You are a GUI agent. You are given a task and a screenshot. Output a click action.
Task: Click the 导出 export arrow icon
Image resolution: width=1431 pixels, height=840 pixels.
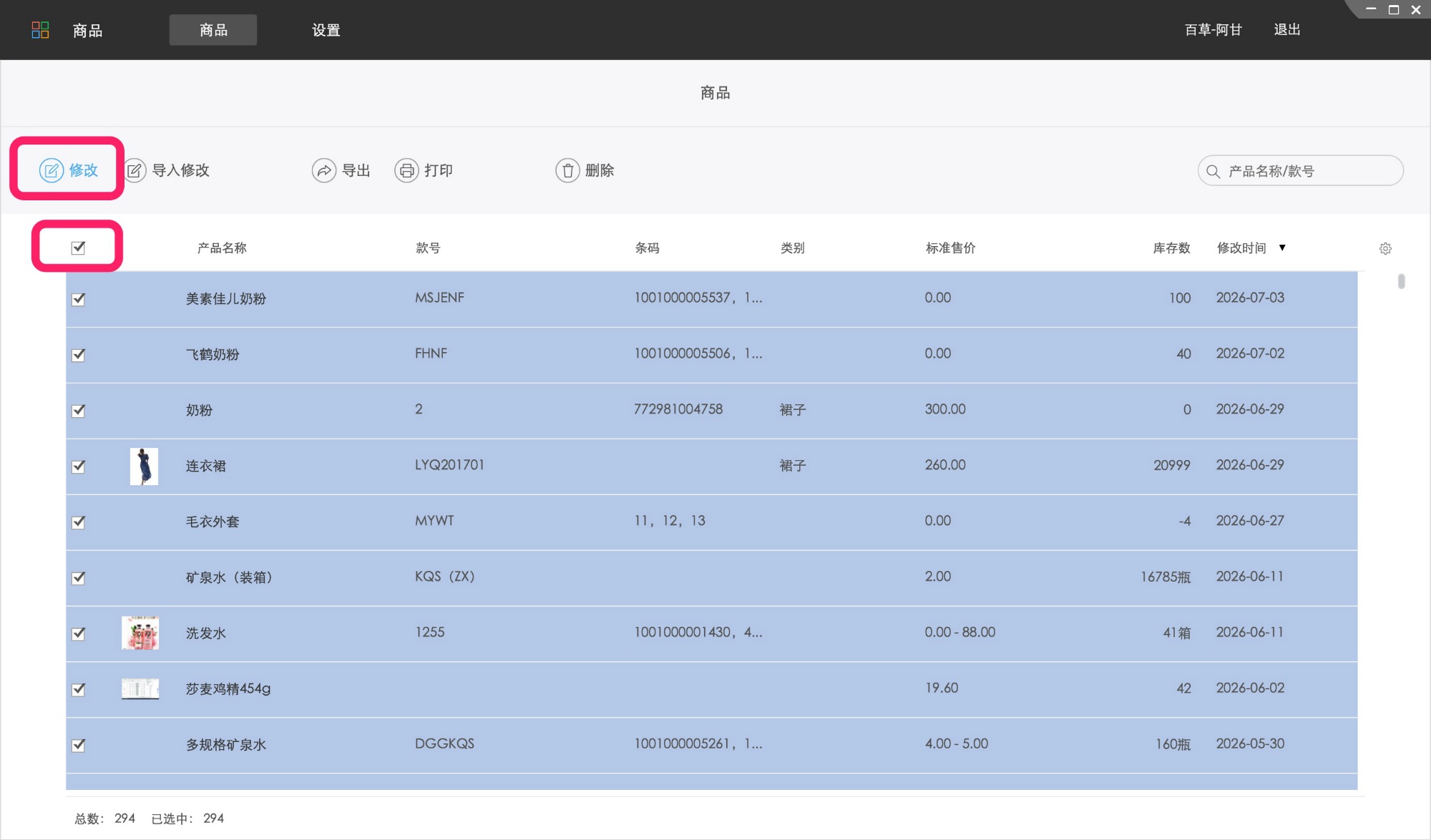324,170
